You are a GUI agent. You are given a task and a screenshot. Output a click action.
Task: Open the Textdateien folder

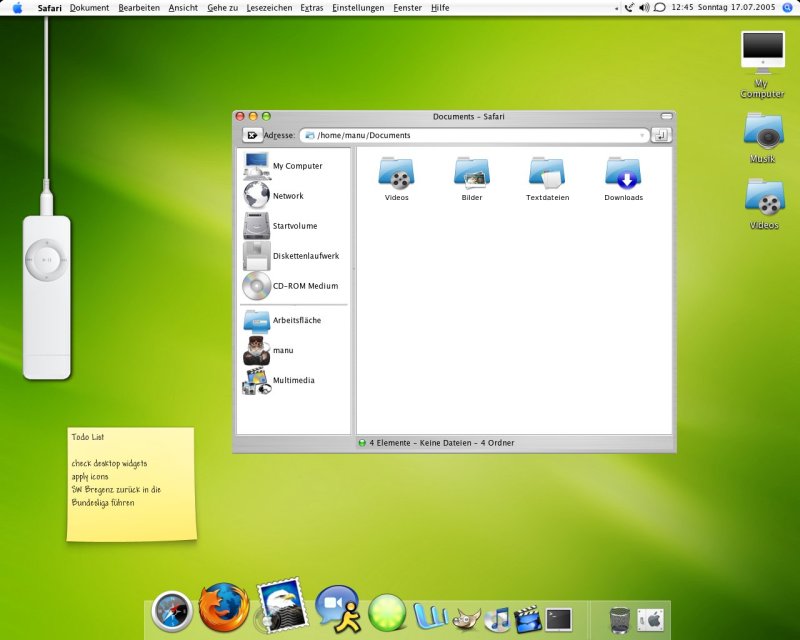547,178
